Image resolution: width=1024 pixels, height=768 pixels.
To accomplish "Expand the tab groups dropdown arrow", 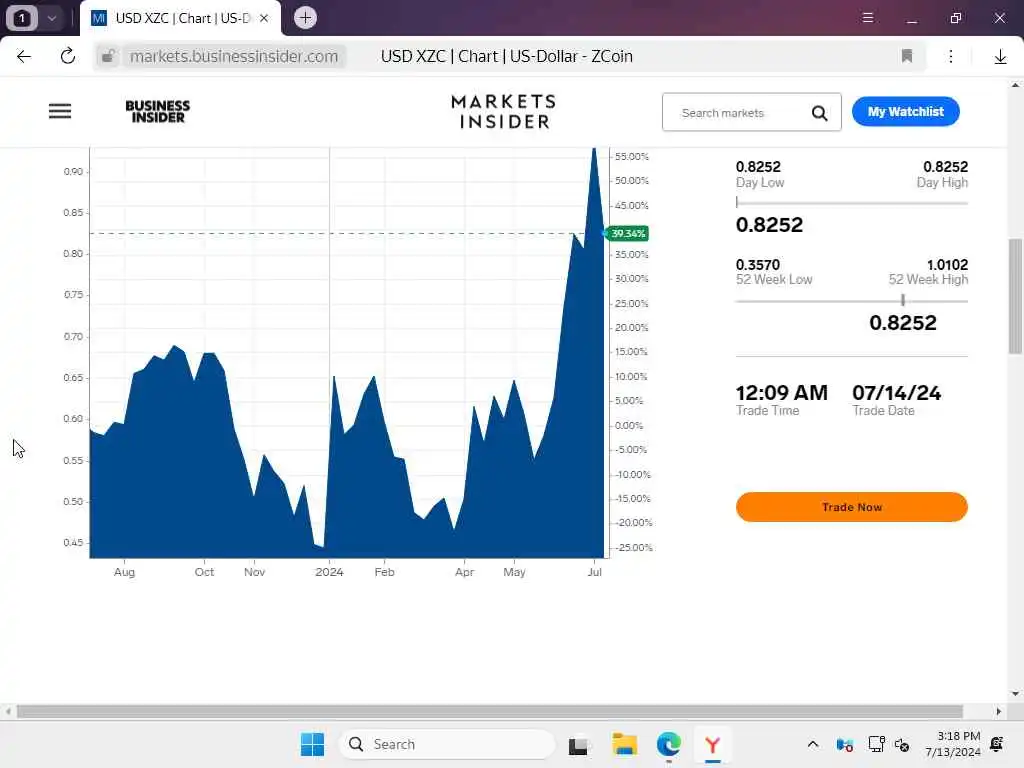I will point(52,18).
